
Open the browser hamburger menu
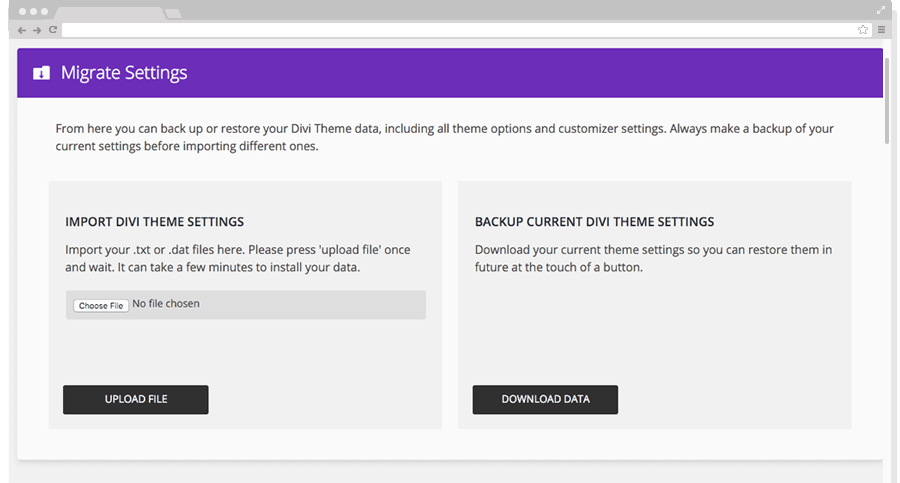coord(882,30)
